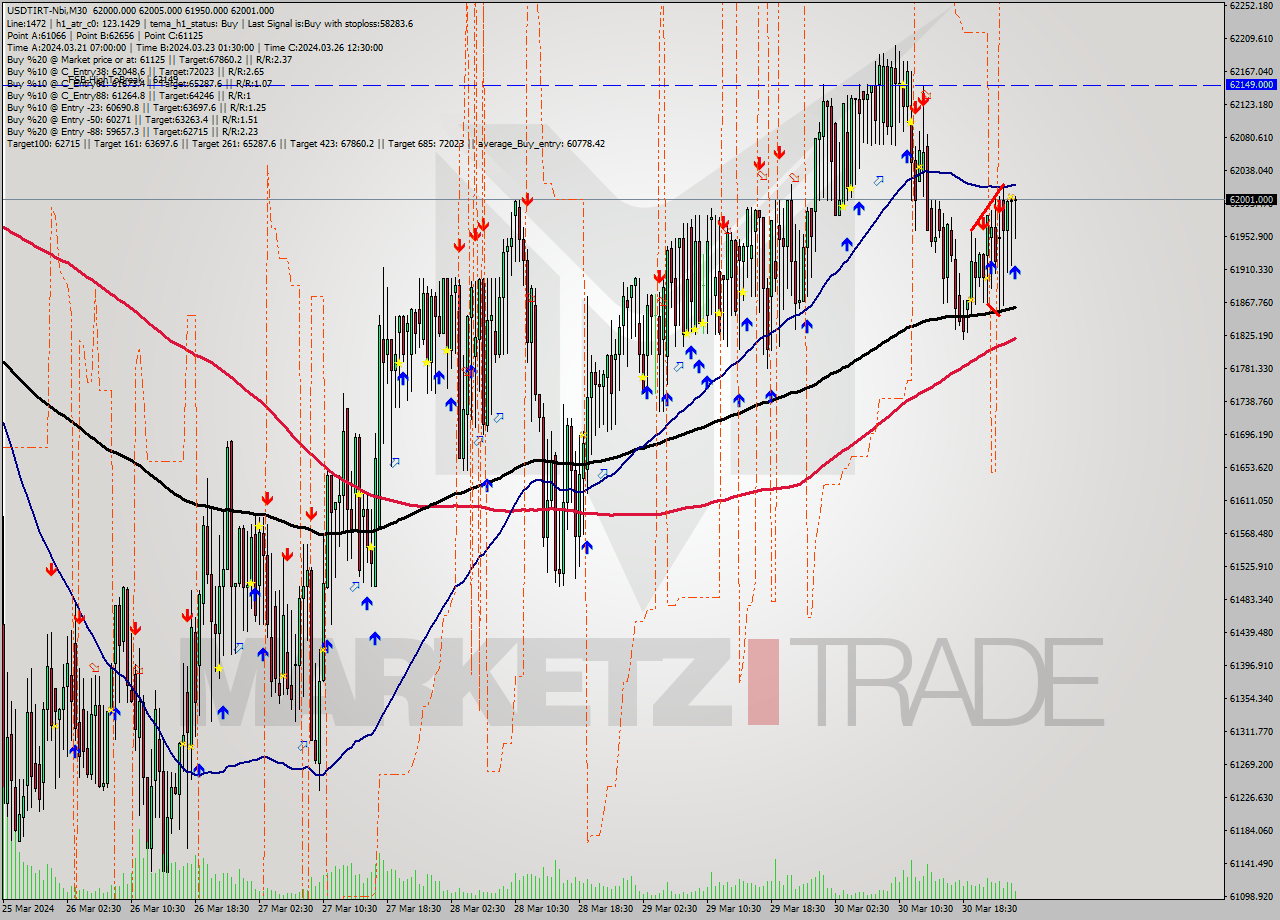This screenshot has width=1280, height=920.
Task: Click the '26 Mar 10:30' time label
Action: coord(158,909)
